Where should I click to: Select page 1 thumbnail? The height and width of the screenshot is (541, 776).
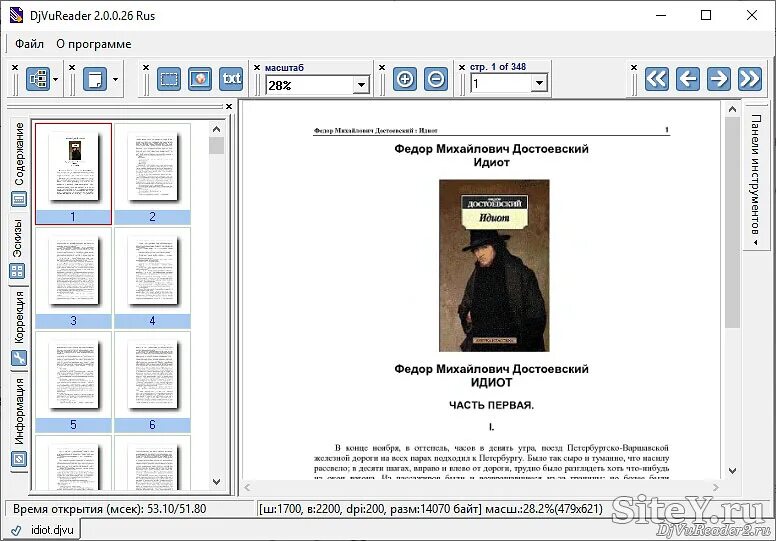[73, 173]
